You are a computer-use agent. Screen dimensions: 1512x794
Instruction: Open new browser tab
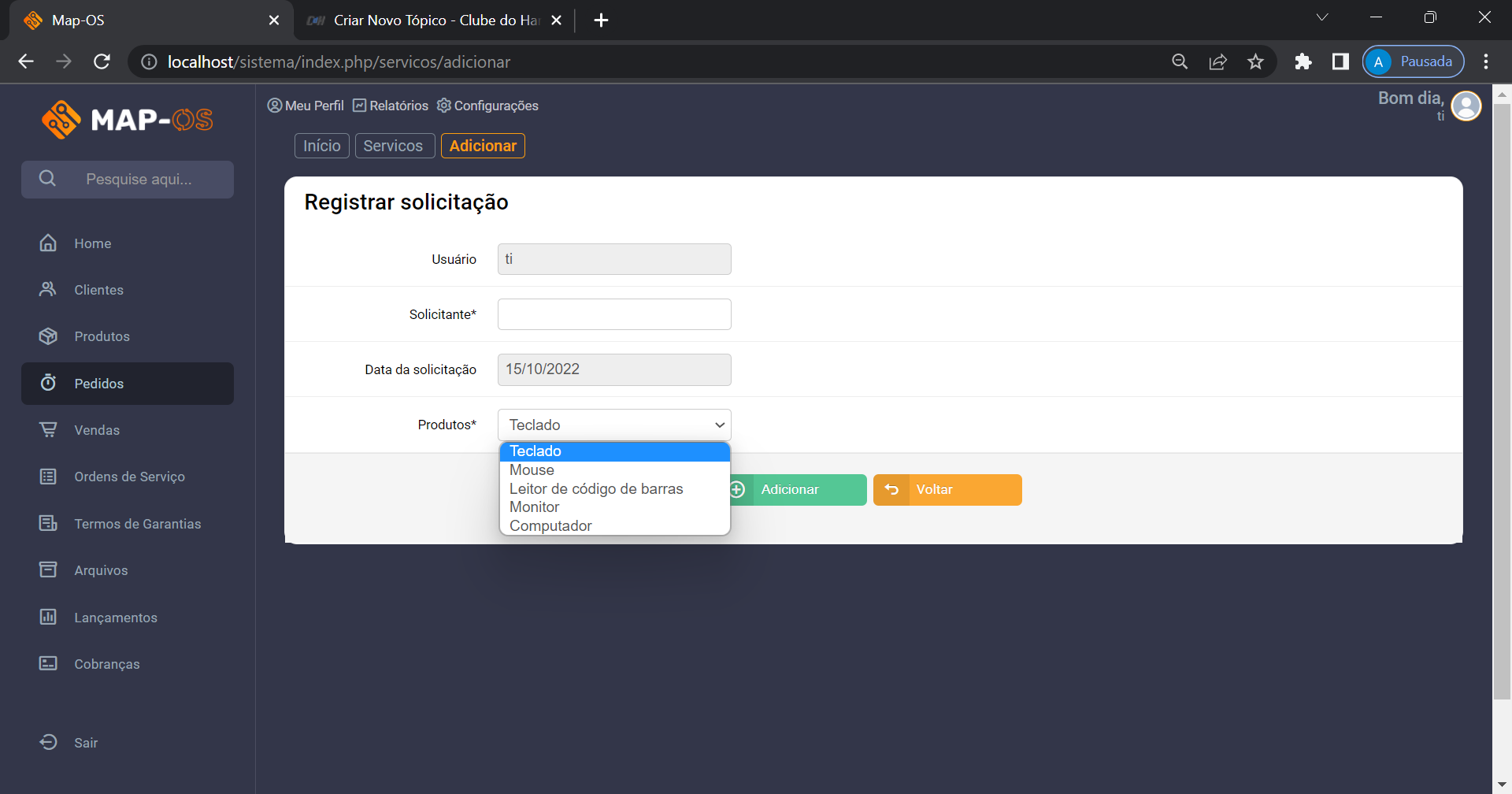point(601,20)
